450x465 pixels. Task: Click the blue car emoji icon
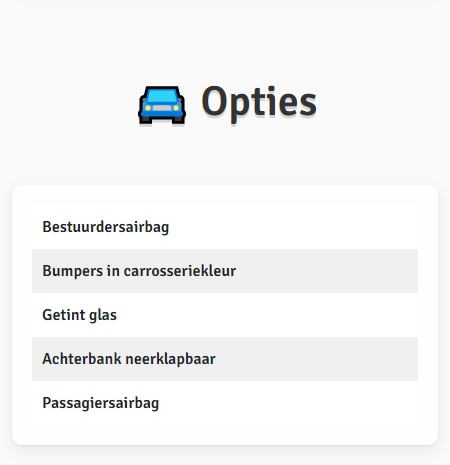162,105
